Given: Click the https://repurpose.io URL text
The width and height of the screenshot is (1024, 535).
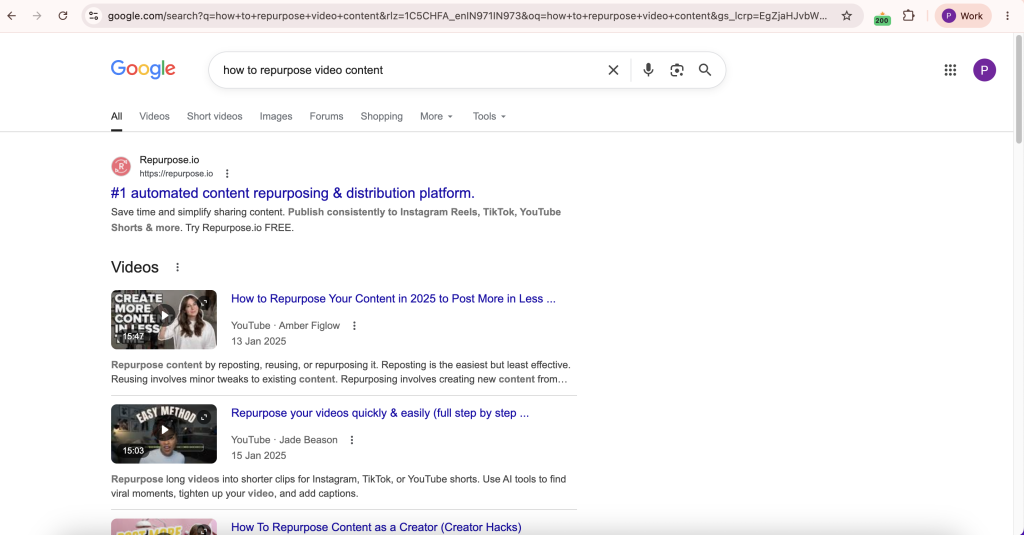Looking at the screenshot, I should pos(176,174).
